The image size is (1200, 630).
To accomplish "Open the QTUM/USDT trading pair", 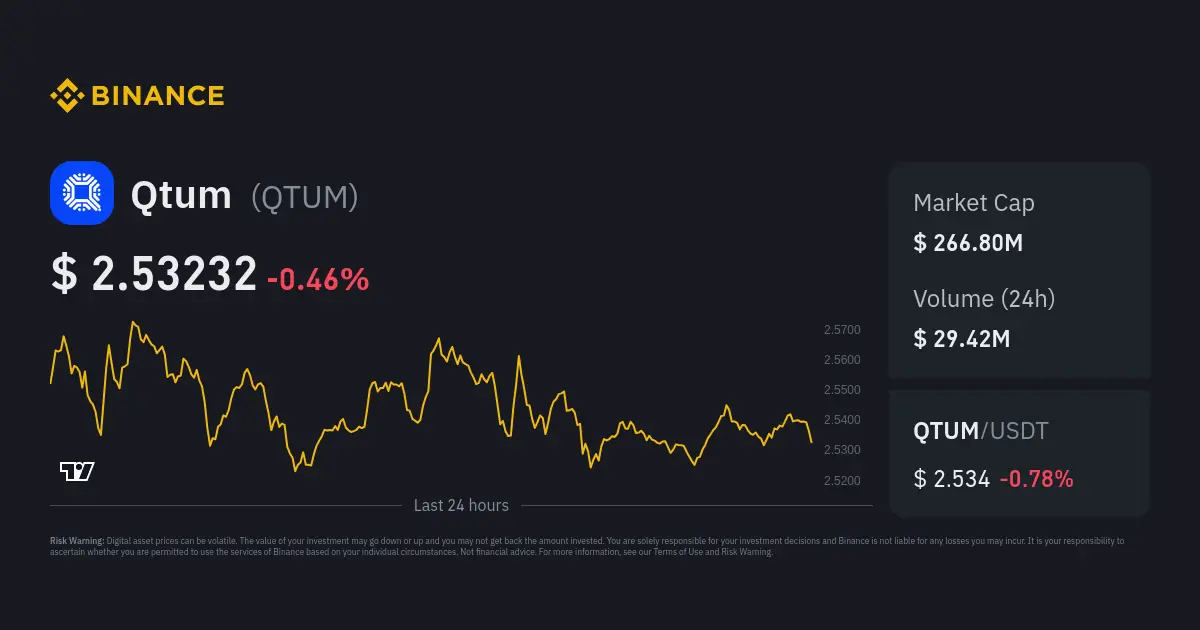I will pyautogui.click(x=981, y=431).
